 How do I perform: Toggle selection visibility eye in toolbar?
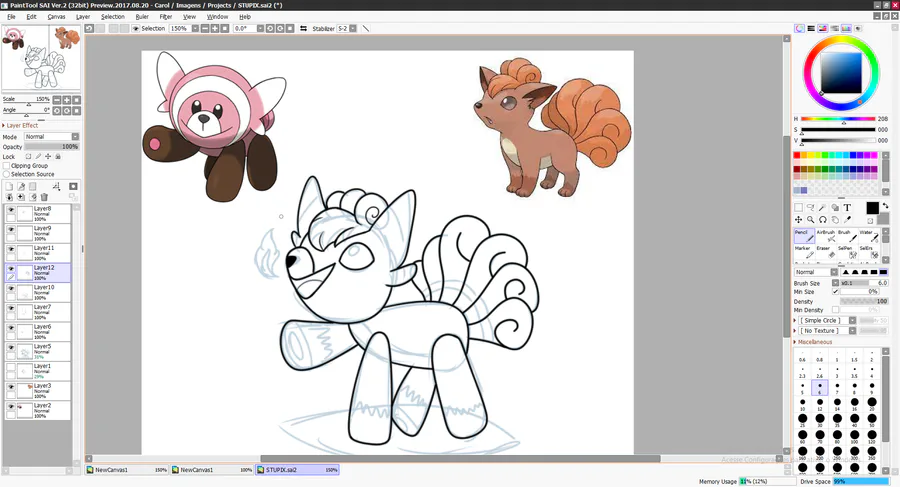(136, 28)
